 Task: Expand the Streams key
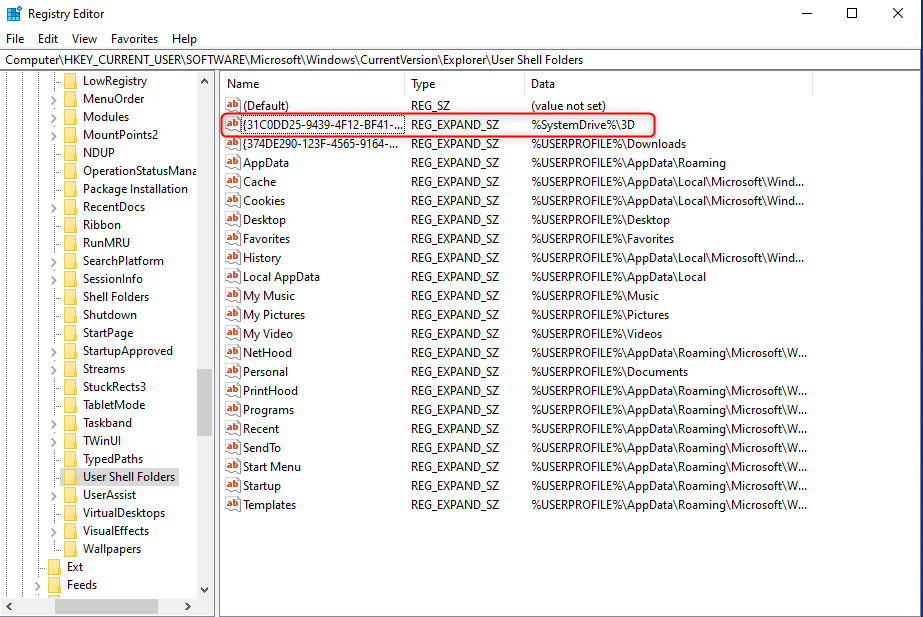[54, 370]
